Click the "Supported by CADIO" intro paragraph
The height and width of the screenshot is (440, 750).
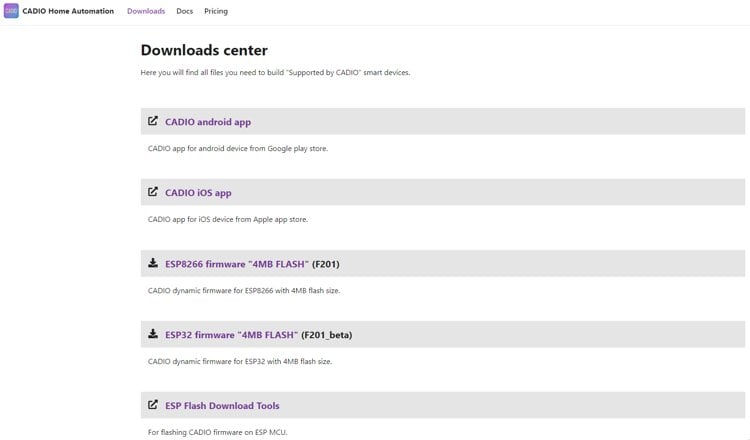click(x=275, y=73)
